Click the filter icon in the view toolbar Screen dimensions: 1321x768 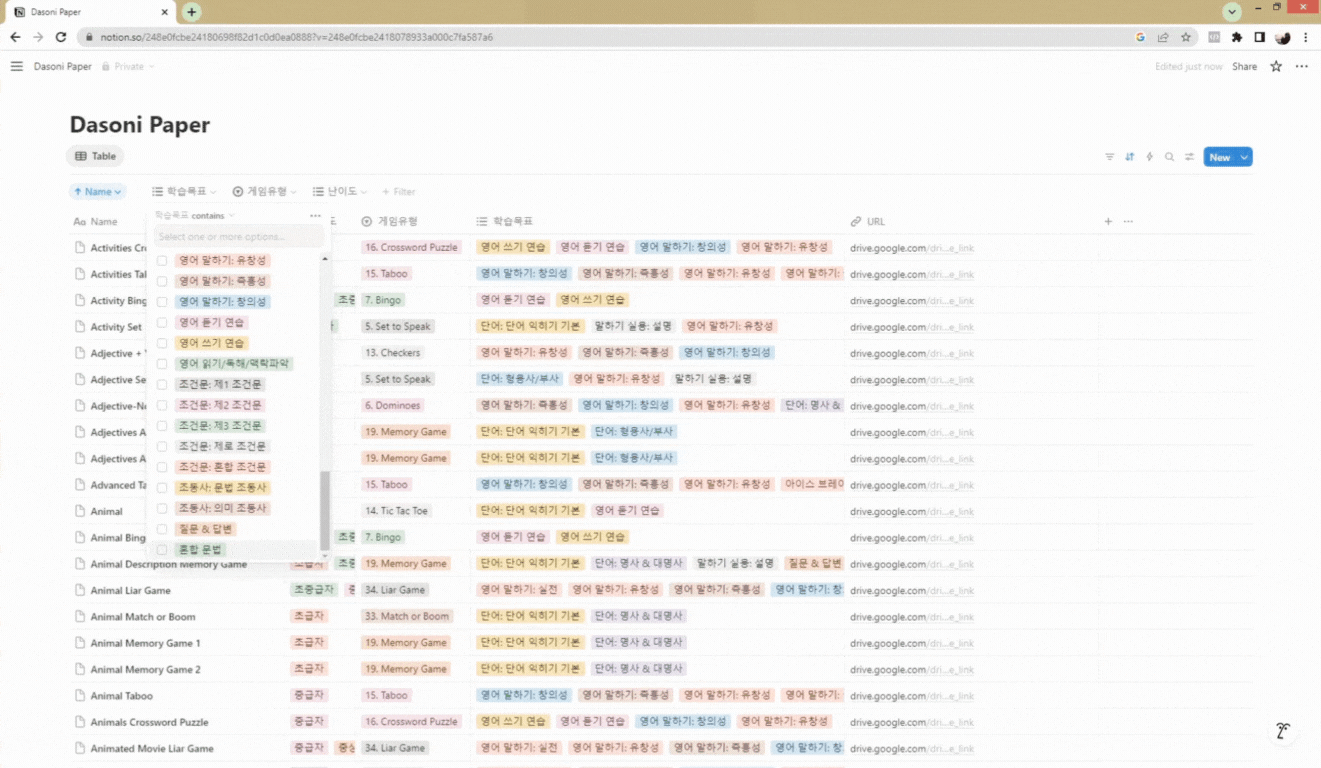tap(1109, 157)
